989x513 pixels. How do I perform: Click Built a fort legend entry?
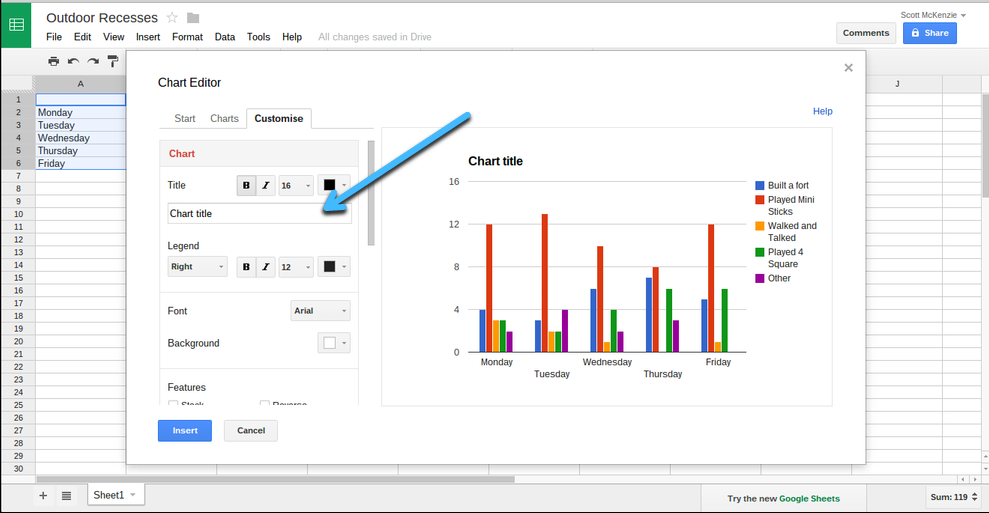coord(782,186)
